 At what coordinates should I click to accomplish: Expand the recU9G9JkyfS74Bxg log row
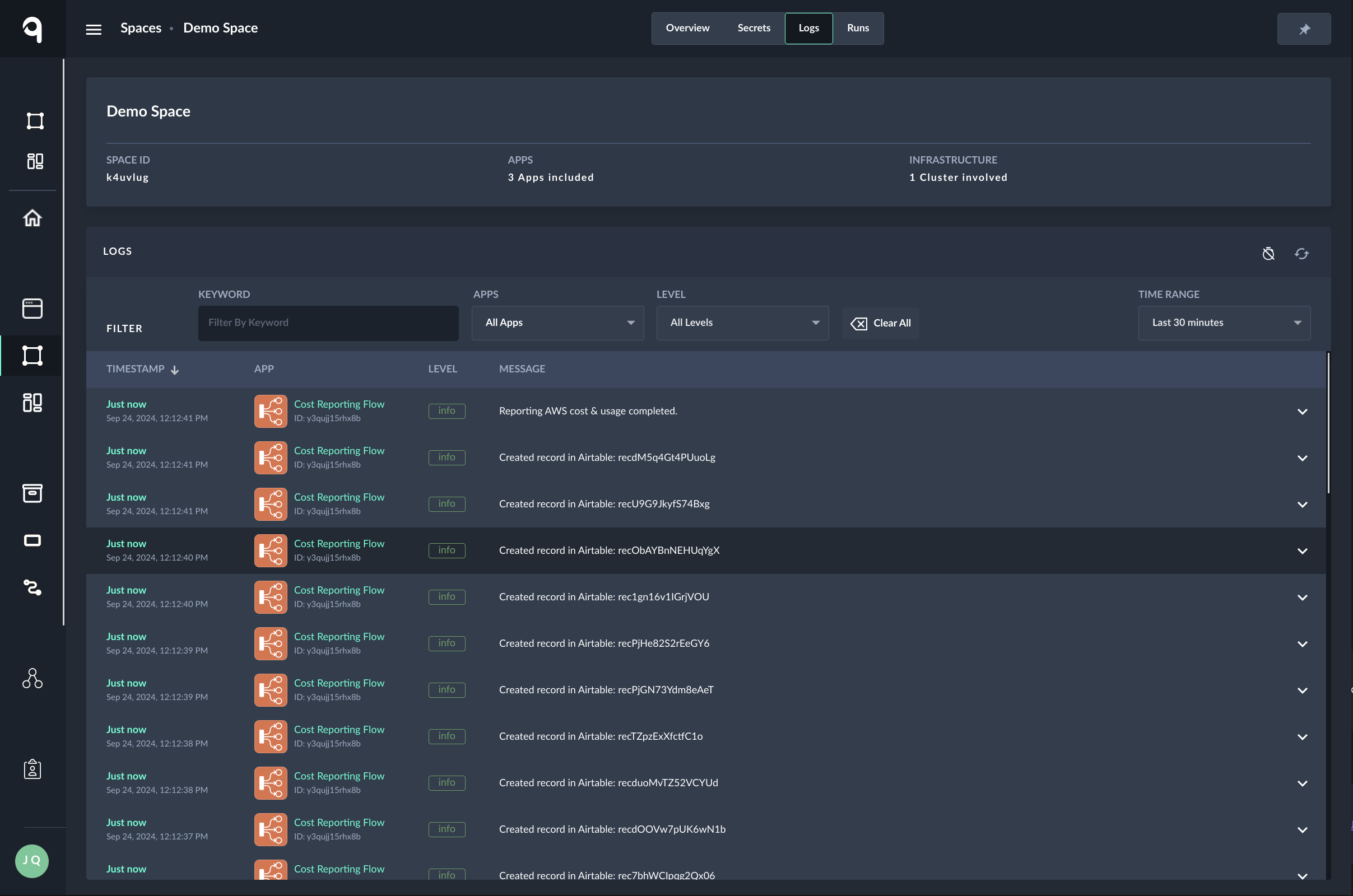click(1302, 505)
